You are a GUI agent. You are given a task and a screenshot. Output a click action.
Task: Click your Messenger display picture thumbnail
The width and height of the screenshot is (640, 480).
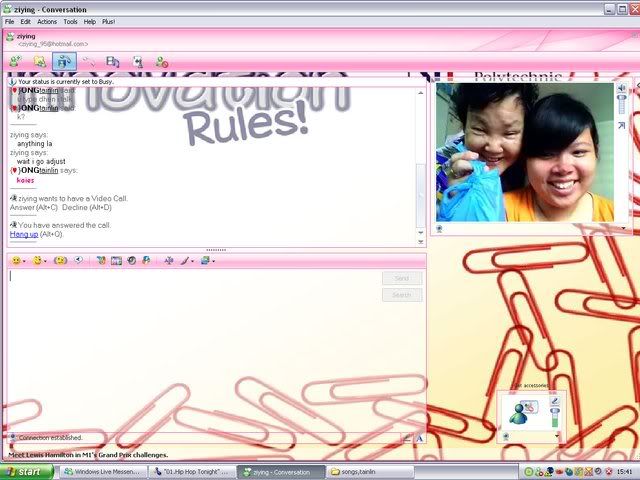click(x=524, y=413)
